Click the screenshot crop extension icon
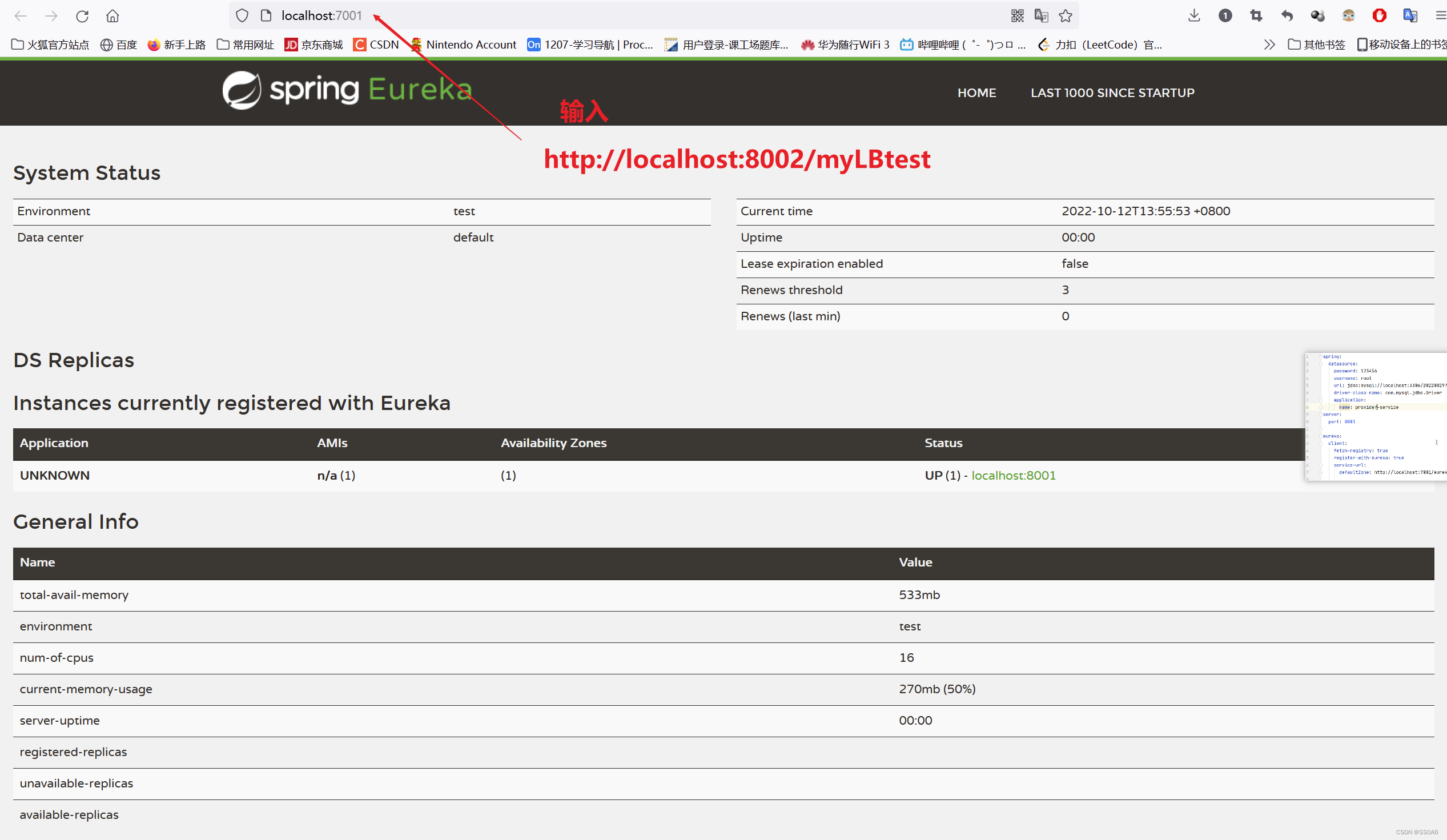Image resolution: width=1447 pixels, height=840 pixels. tap(1256, 16)
